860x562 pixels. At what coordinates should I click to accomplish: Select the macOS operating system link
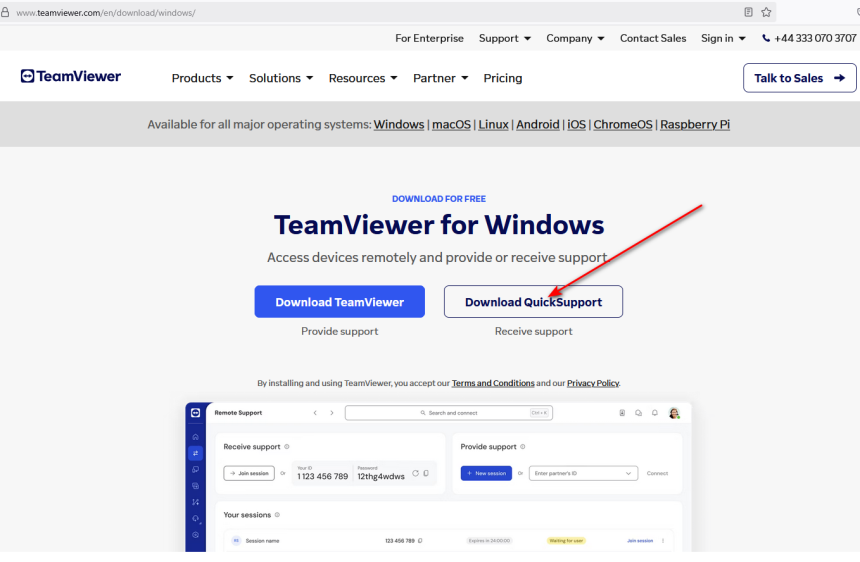pyautogui.click(x=451, y=125)
